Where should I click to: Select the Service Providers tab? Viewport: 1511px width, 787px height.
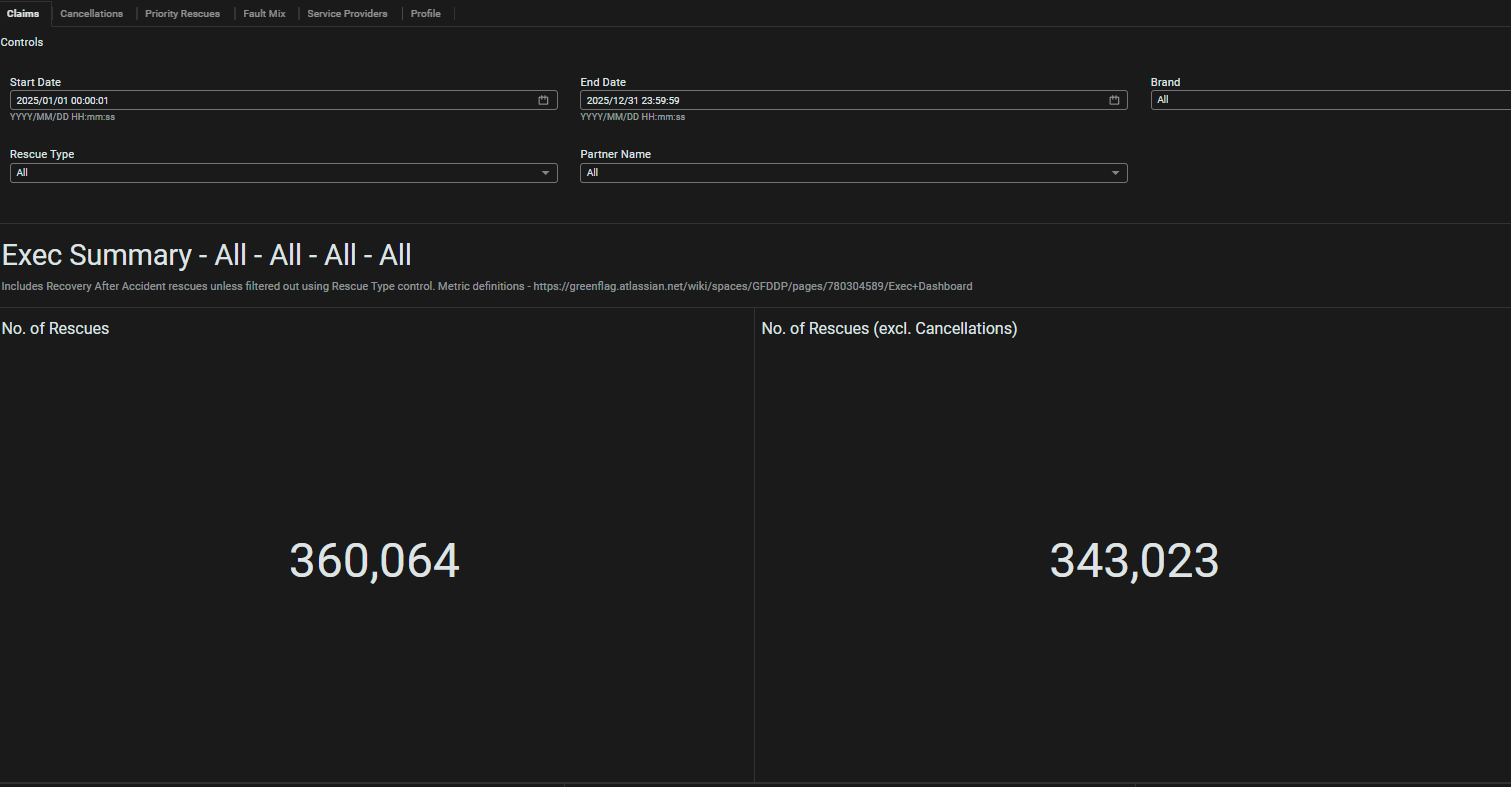pyautogui.click(x=347, y=14)
